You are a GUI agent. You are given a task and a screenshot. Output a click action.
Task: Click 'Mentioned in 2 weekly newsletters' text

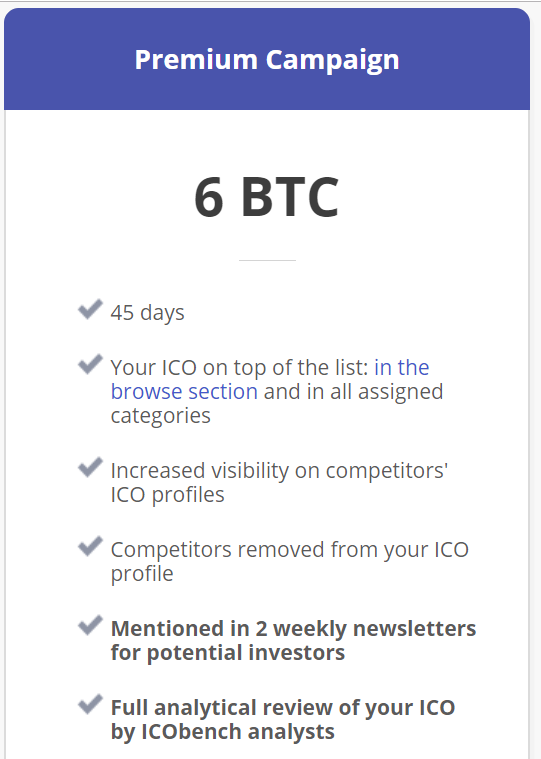coord(293,628)
